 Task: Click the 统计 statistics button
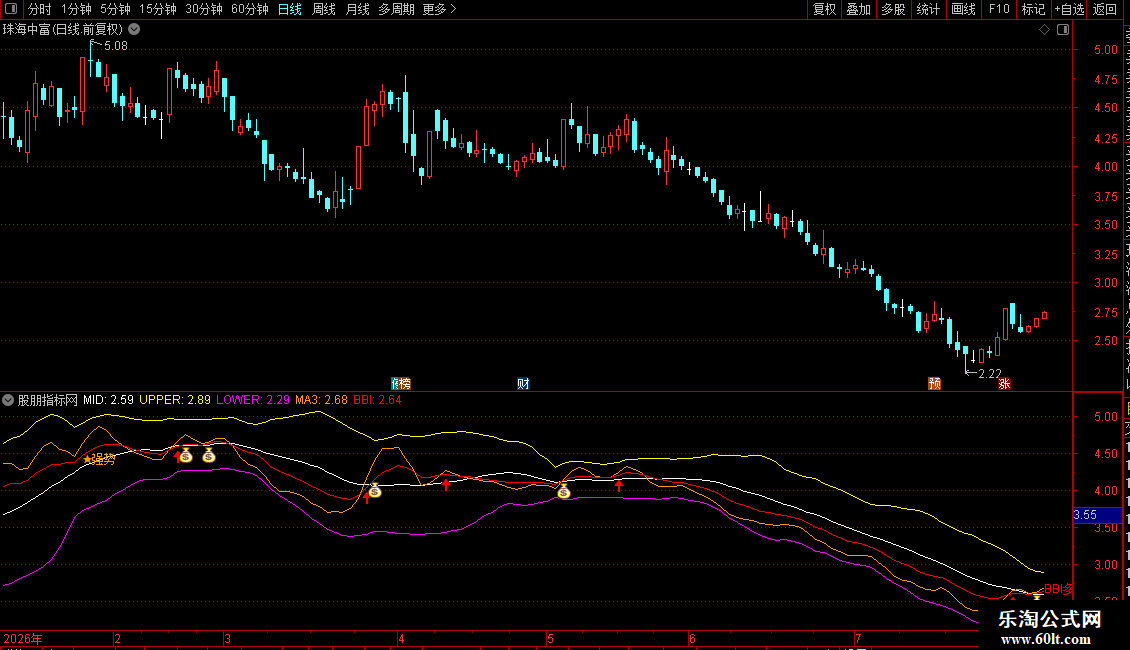coord(927,9)
